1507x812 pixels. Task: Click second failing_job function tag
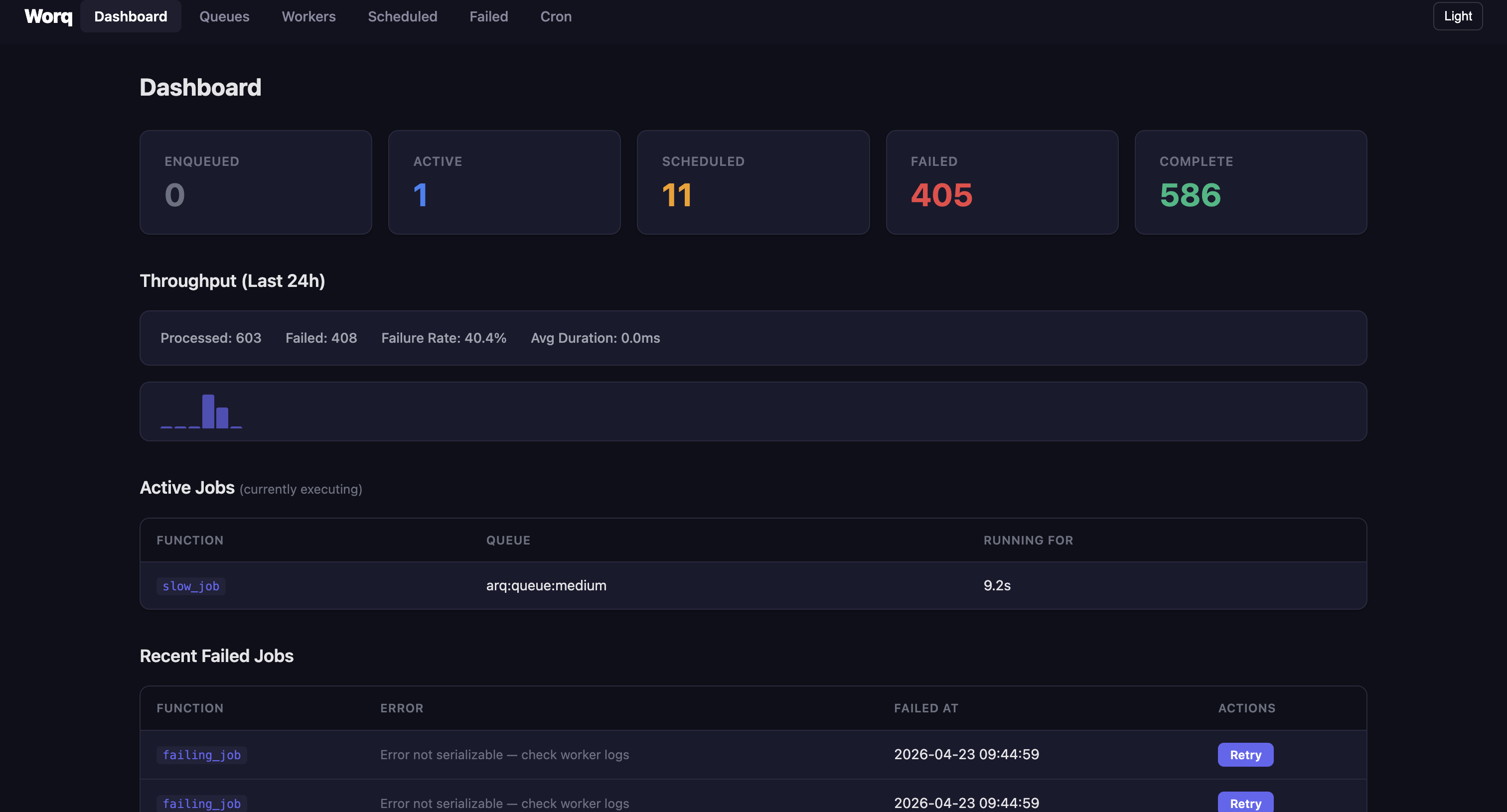coord(202,803)
